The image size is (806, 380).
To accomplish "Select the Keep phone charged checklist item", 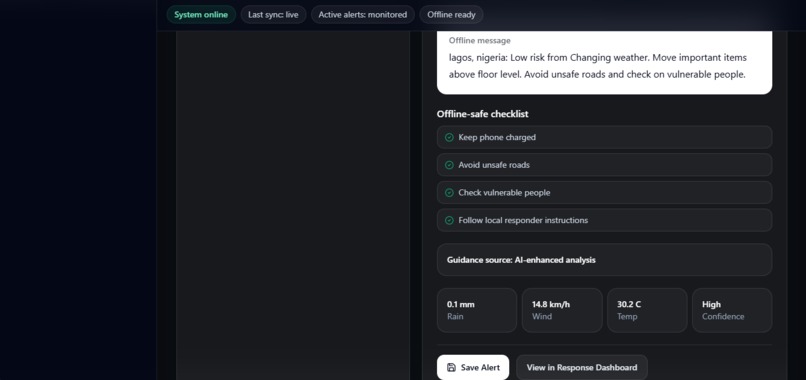I will 604,137.
